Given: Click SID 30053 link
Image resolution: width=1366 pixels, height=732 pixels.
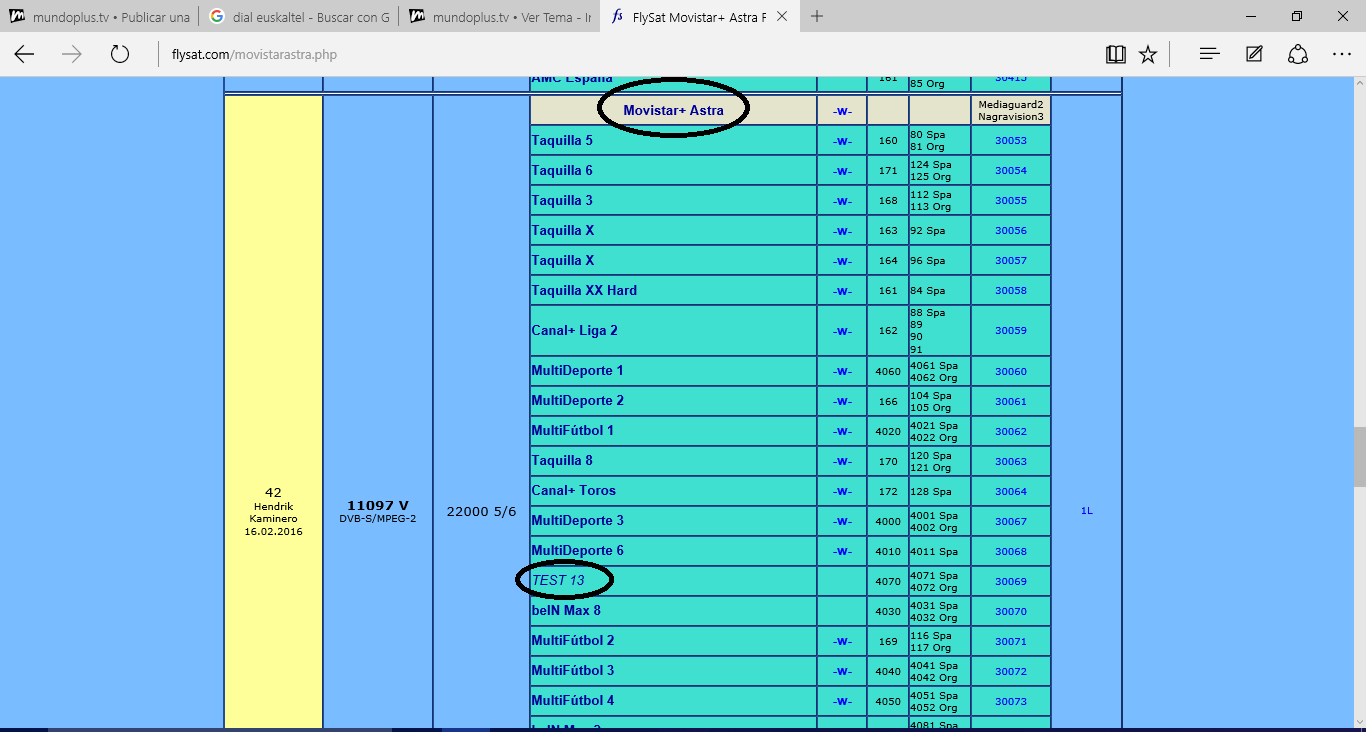Looking at the screenshot, I should point(1011,141).
